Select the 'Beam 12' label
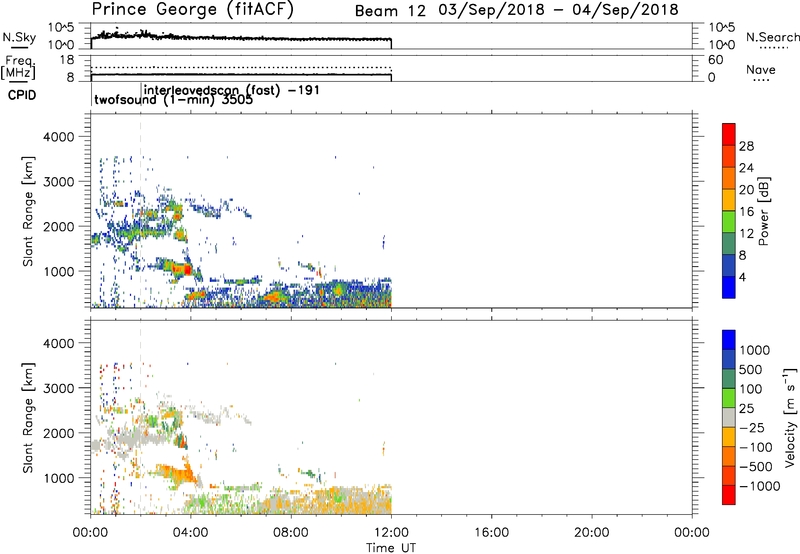Viewport: 800px width, 554px height. (x=390, y=11)
